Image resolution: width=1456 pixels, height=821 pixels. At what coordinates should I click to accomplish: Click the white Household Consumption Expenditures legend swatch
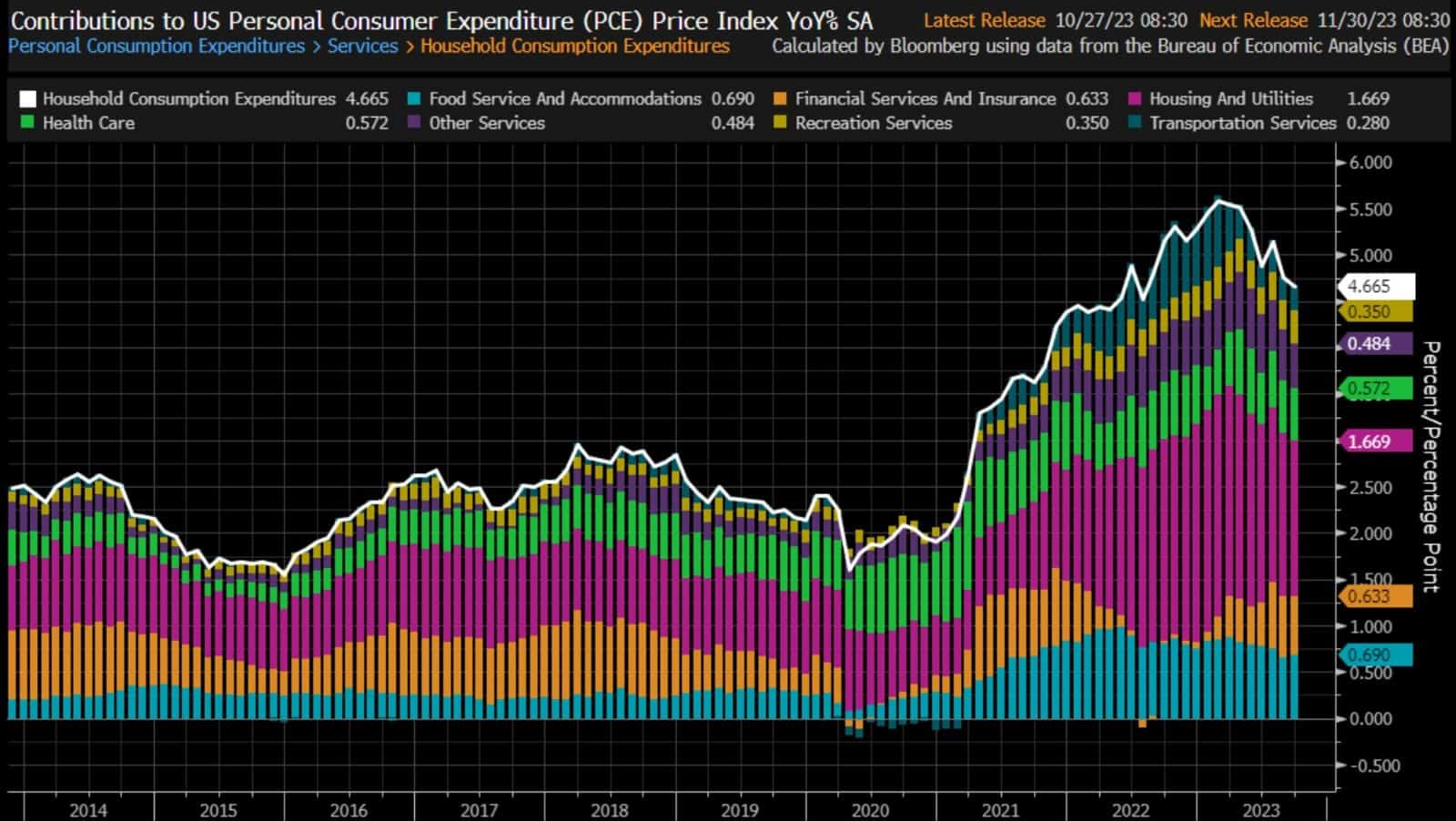[x=27, y=99]
